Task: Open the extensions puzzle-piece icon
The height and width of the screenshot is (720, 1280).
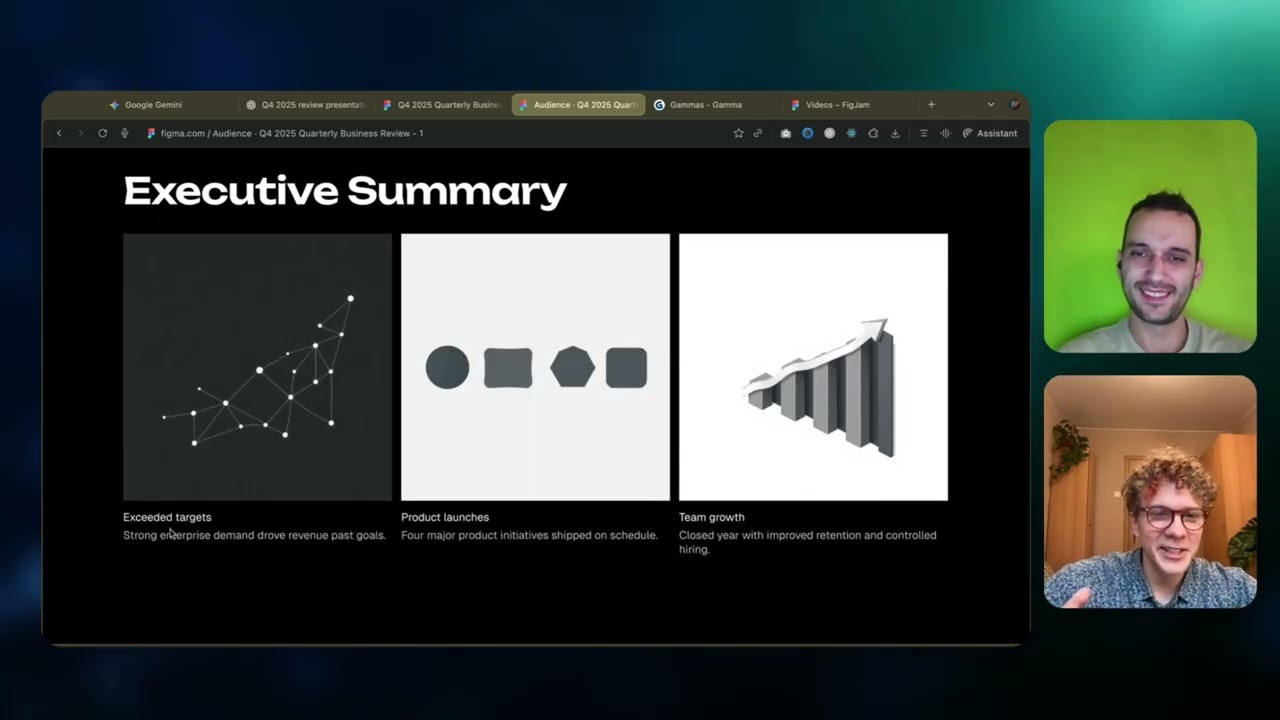Action: (x=873, y=133)
